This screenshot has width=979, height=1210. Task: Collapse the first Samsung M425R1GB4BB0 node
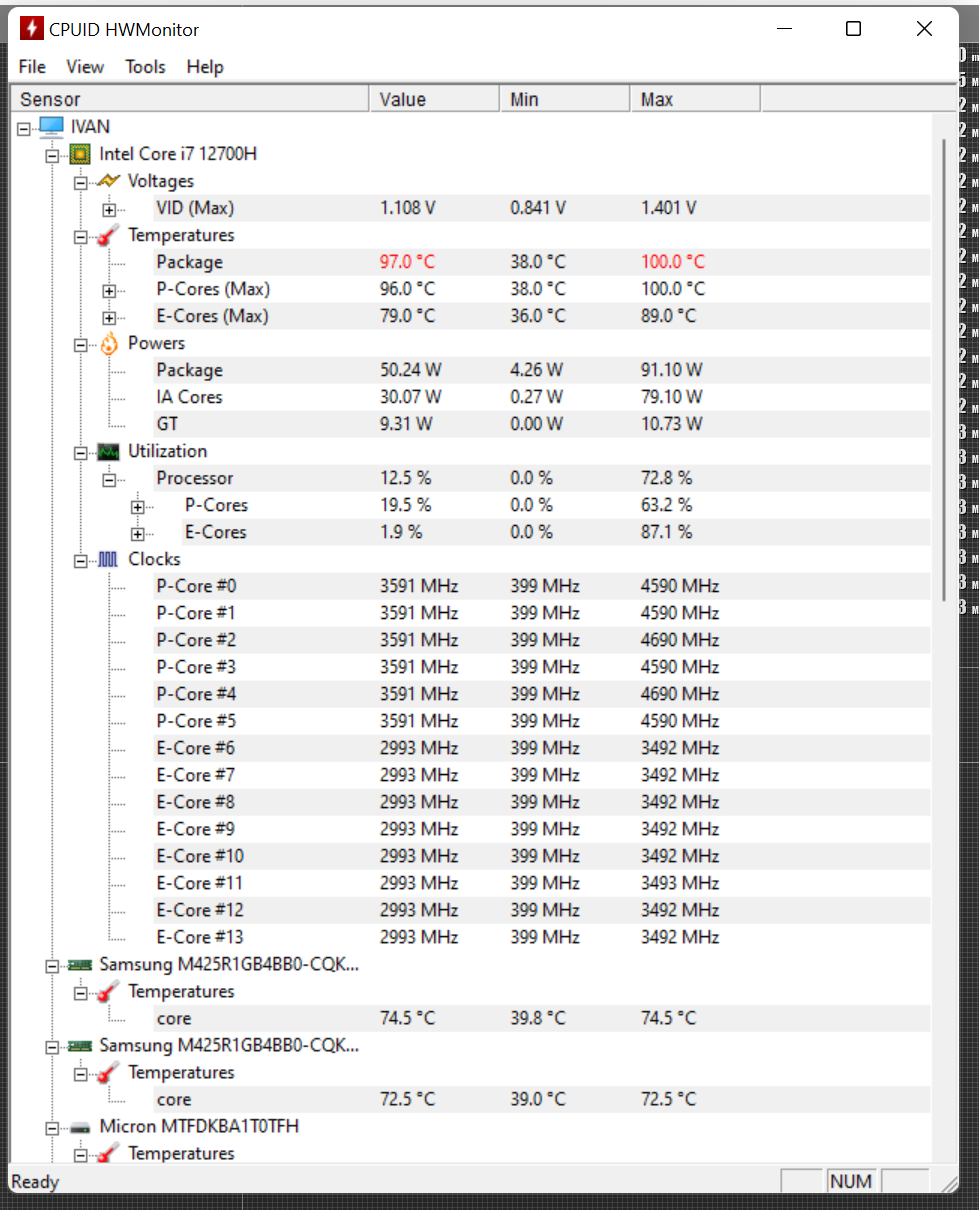(52, 966)
